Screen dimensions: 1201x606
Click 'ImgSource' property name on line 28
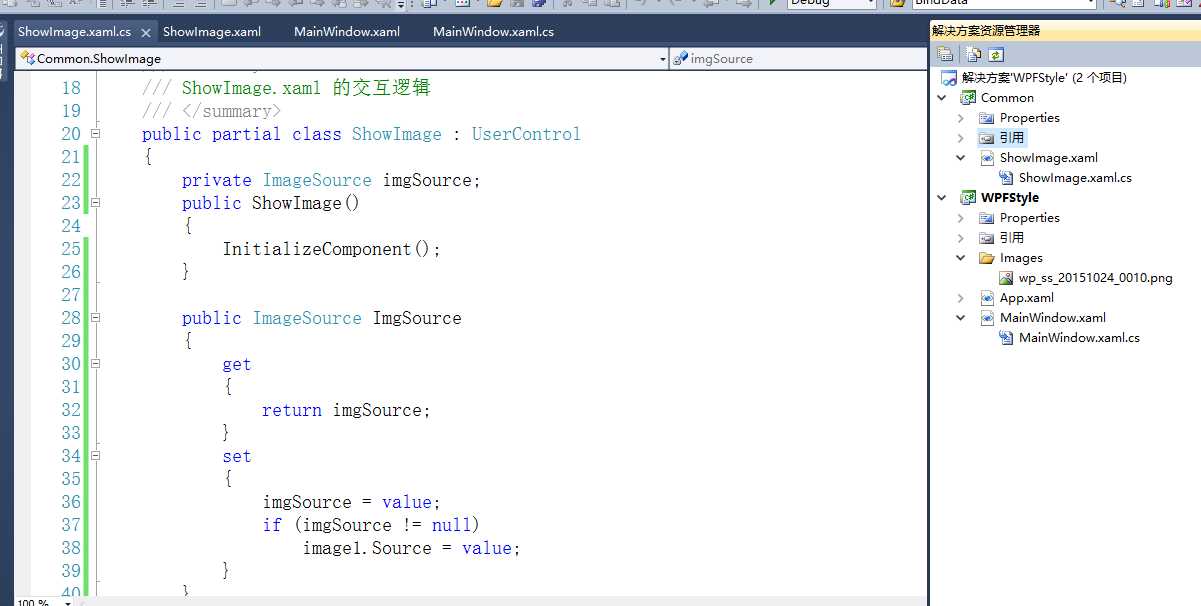point(417,318)
